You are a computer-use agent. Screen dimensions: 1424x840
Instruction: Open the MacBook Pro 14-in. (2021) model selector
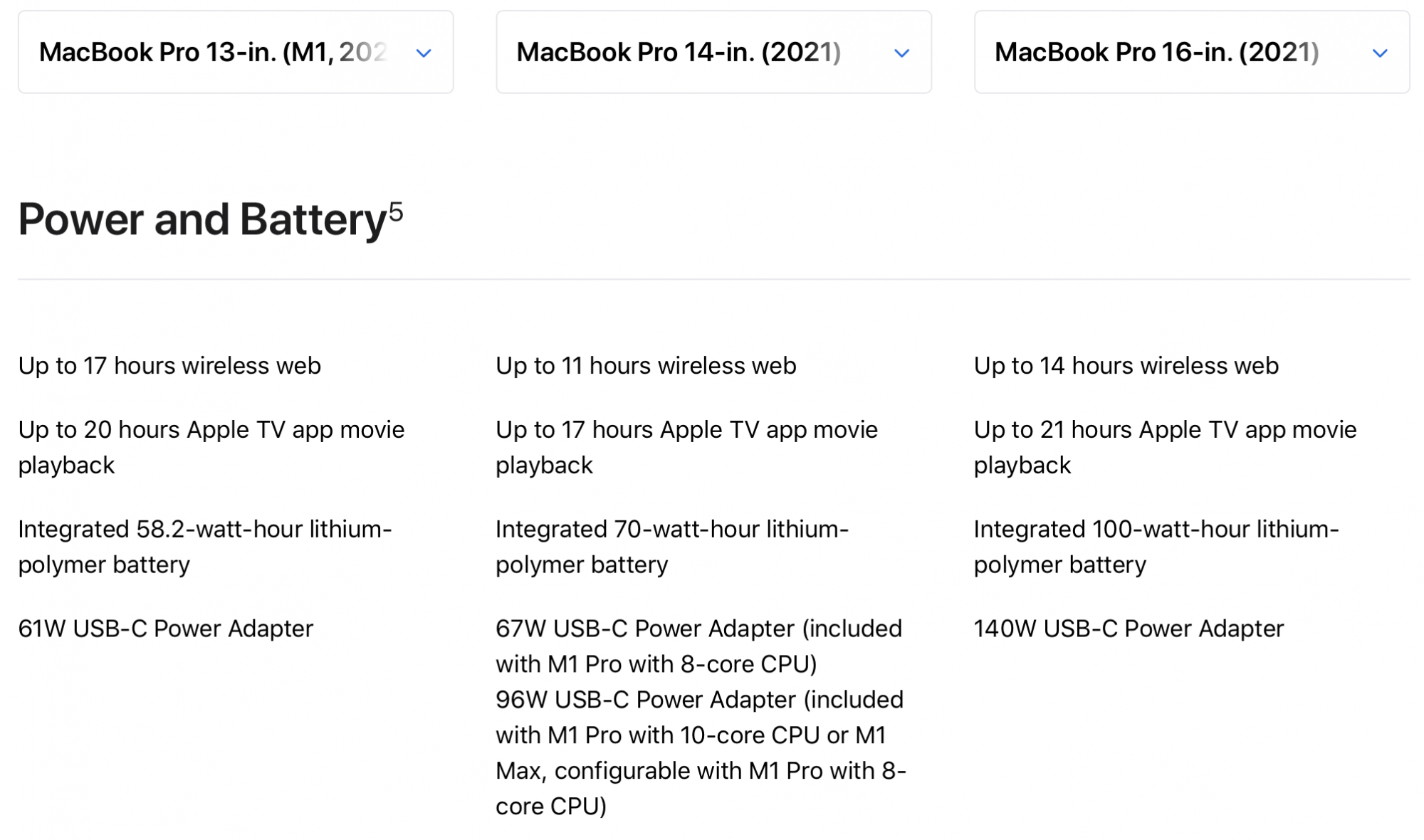click(713, 52)
